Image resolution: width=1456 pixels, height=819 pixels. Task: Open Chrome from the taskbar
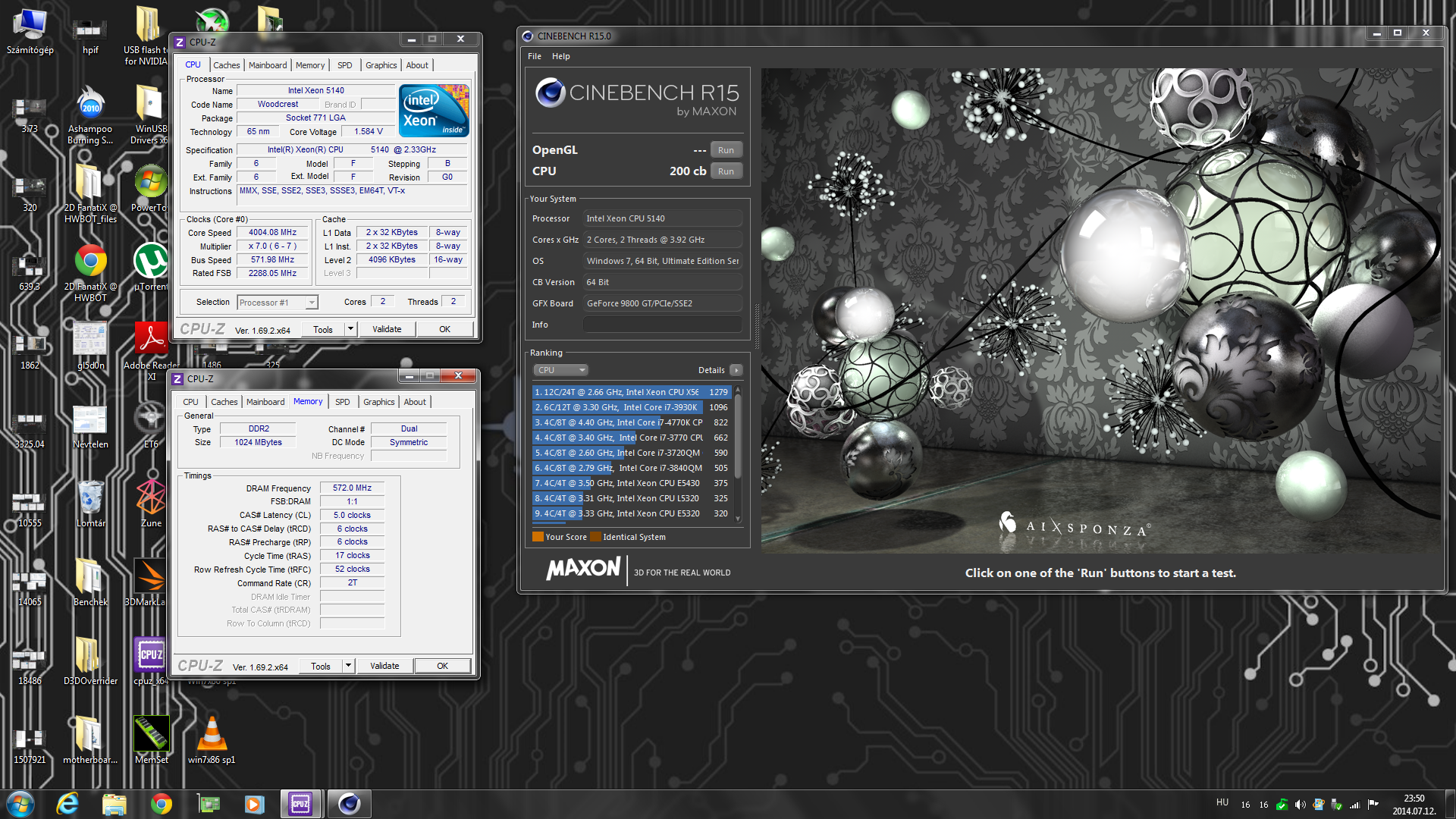coord(162,804)
